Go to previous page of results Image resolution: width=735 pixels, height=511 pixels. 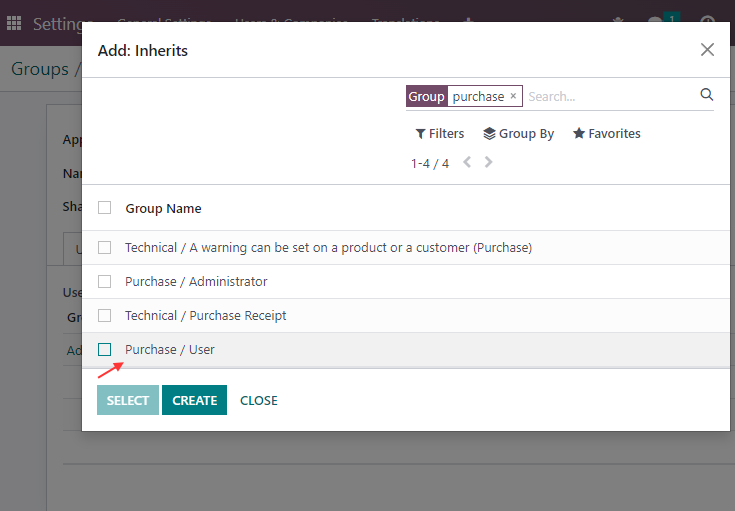point(467,162)
